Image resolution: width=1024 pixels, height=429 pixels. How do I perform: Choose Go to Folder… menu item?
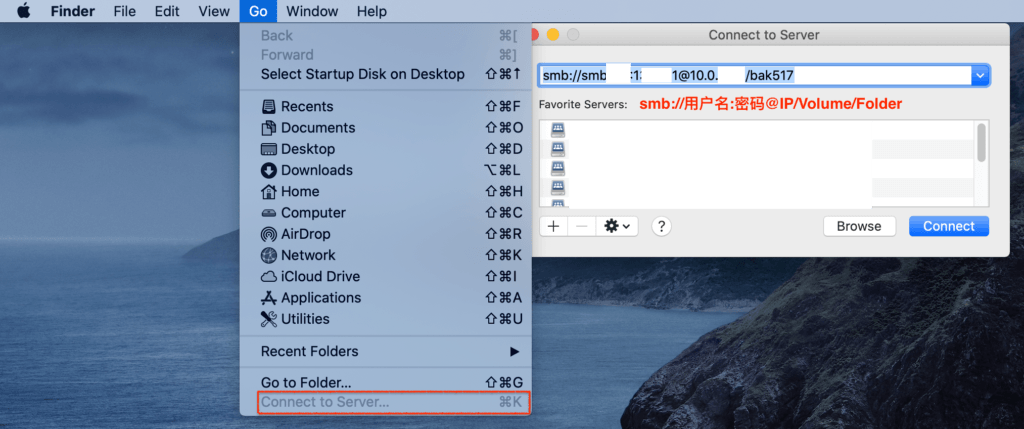point(386,383)
